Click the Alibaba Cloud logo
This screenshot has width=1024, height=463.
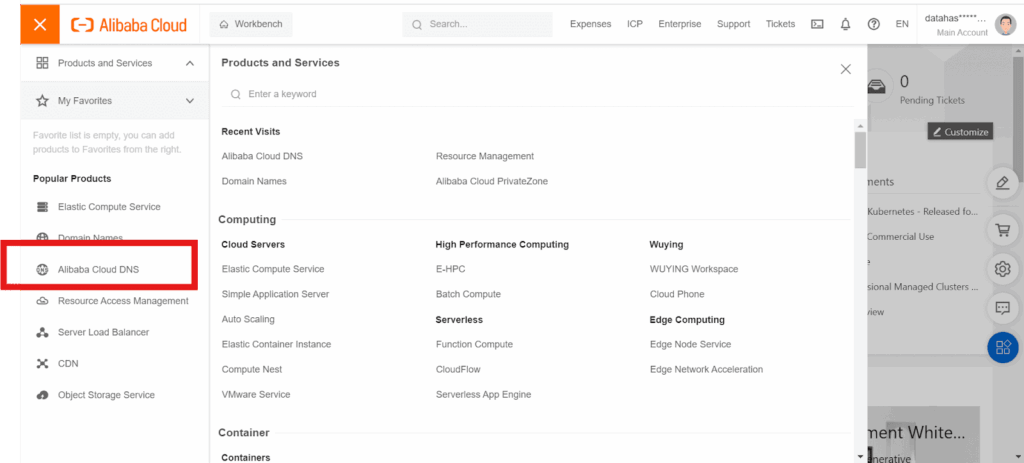click(129, 25)
